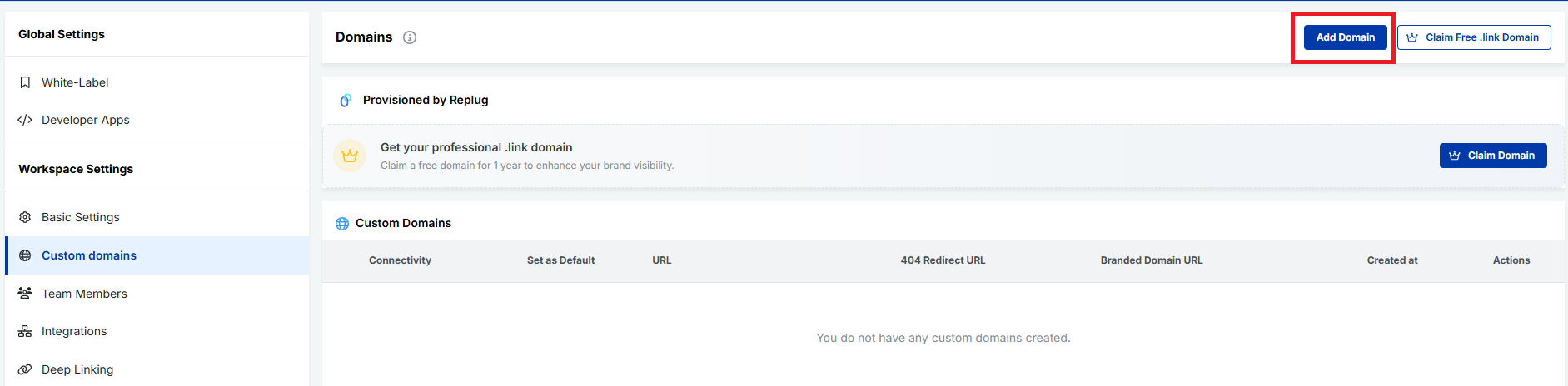Screen dimensions: 1568x386
Task: Click the URL column header
Action: point(662,260)
